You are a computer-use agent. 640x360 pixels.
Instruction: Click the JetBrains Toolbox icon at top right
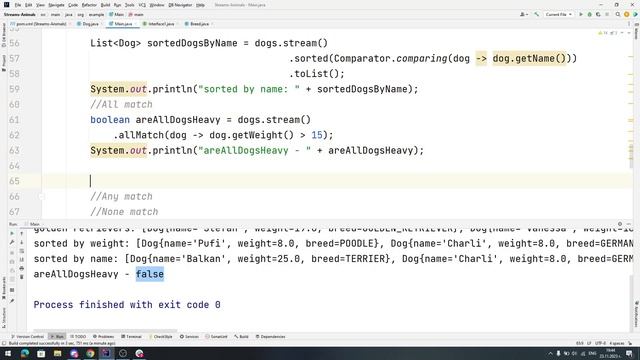pyautogui.click(x=635, y=14)
